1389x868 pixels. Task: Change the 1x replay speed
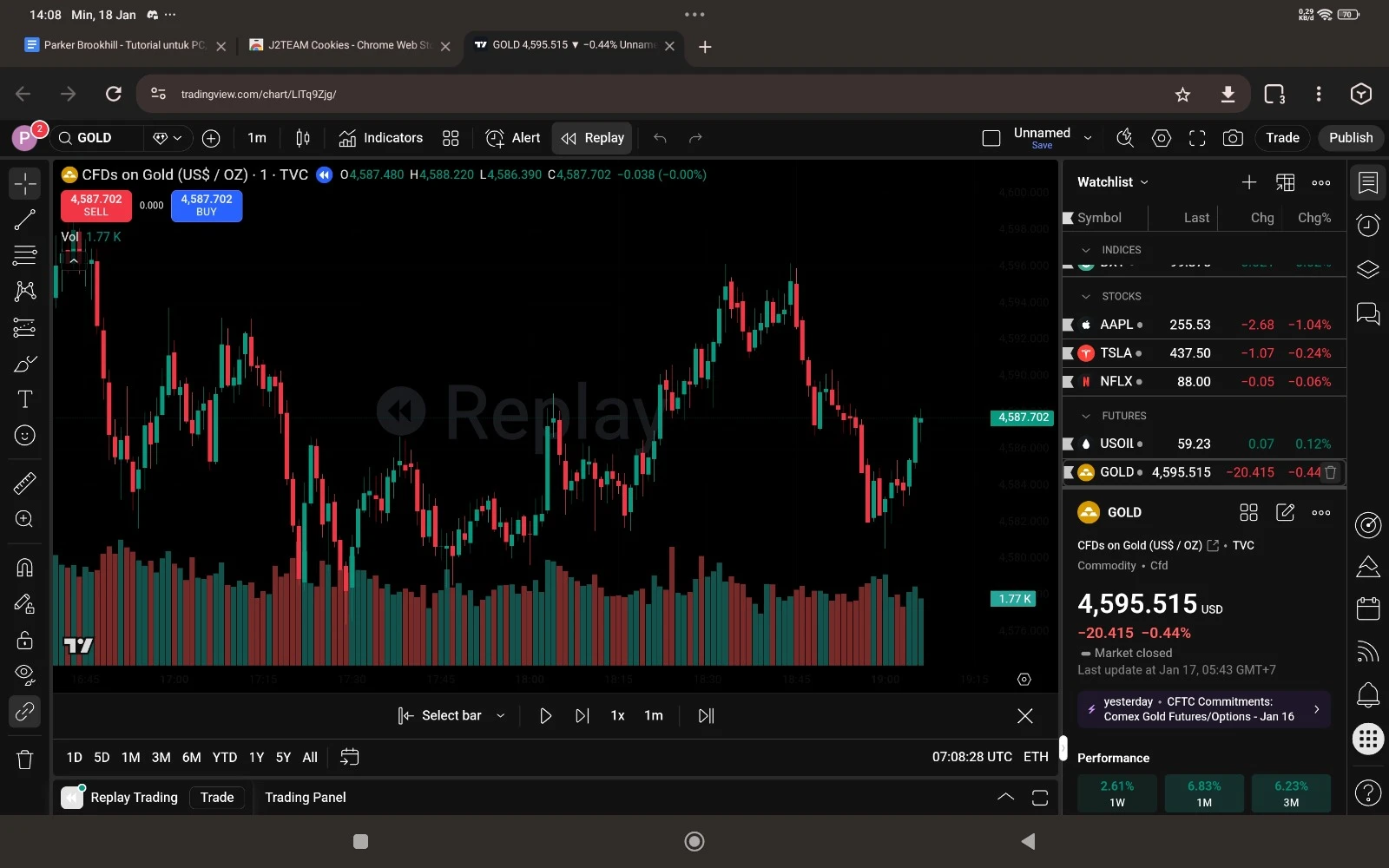point(618,716)
